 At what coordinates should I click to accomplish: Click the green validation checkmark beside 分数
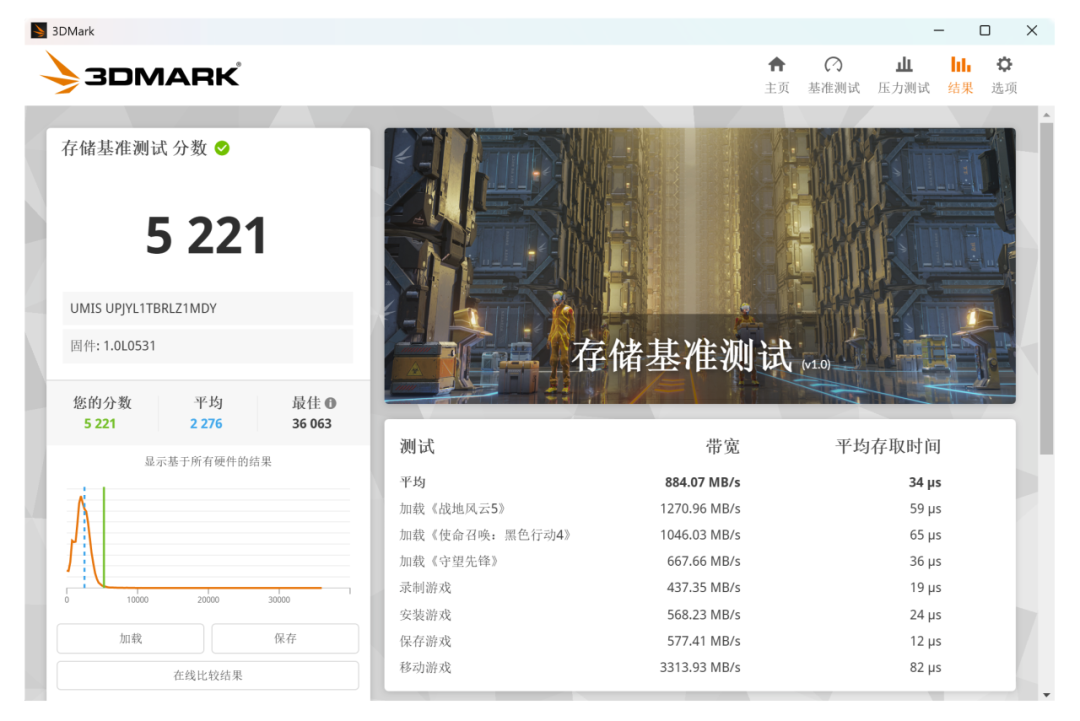coord(222,148)
